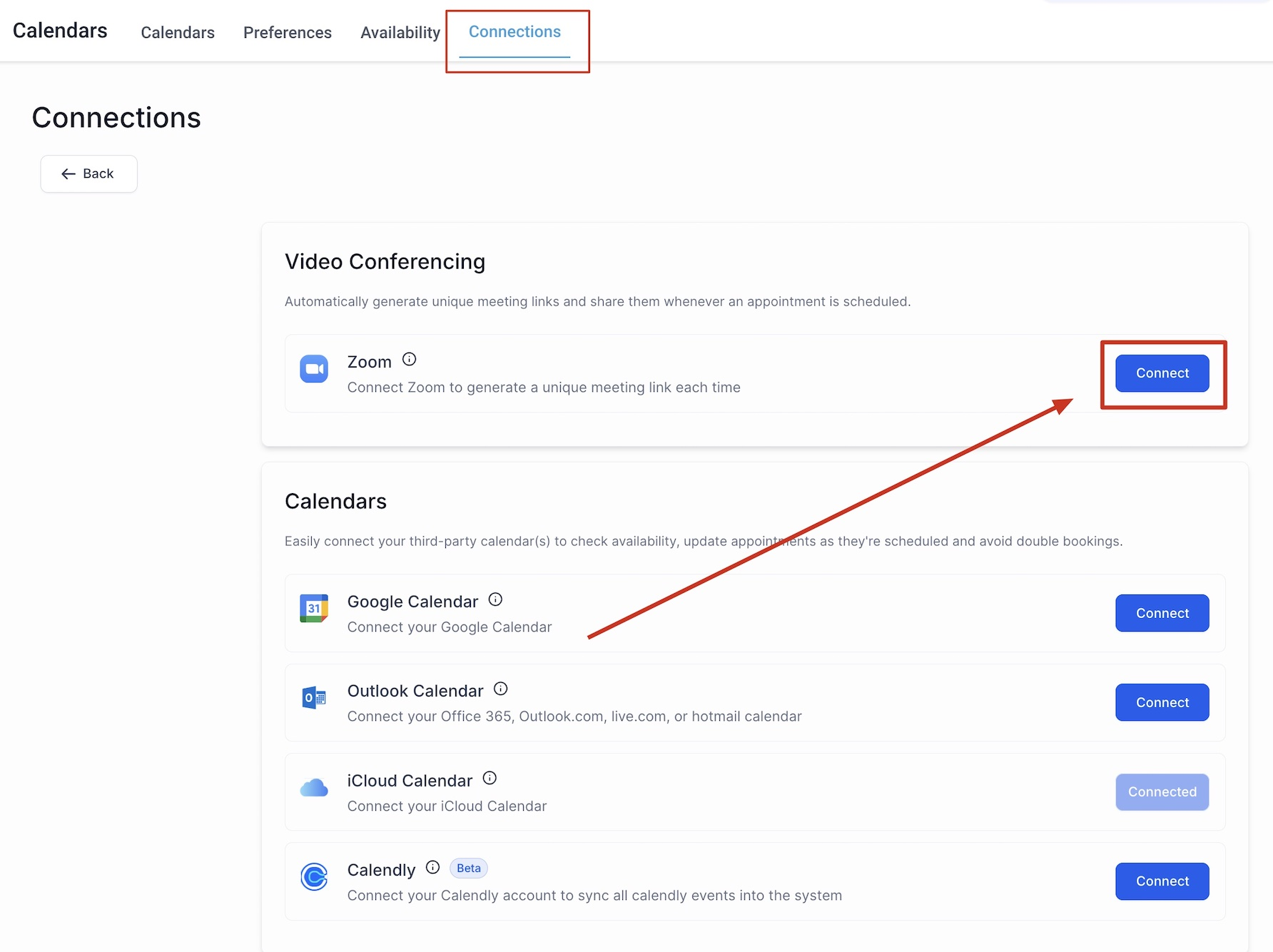The image size is (1273, 952).
Task: Connect the Zoom integration
Action: [x=1162, y=373]
